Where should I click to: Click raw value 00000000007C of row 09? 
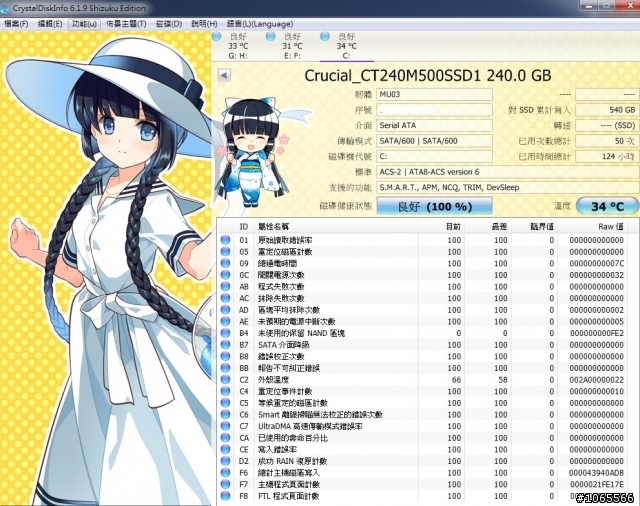597,264
